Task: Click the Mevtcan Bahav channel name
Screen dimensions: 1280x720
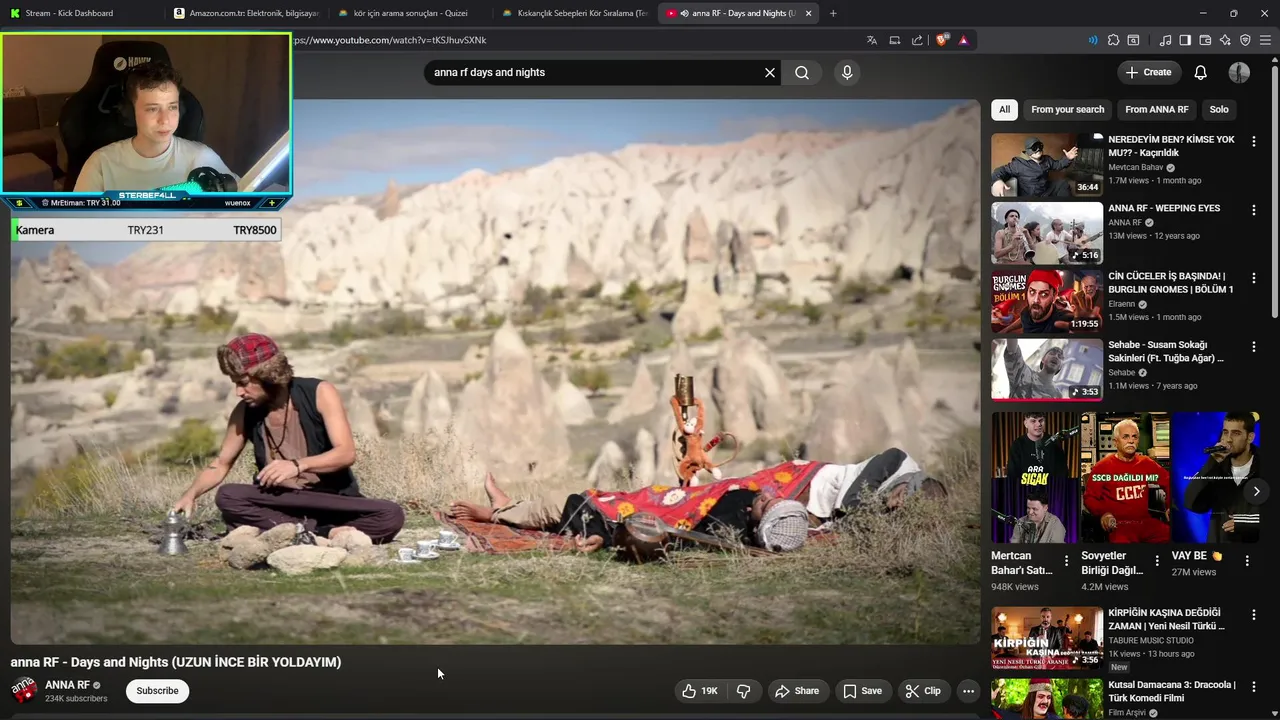Action: coord(1136,168)
